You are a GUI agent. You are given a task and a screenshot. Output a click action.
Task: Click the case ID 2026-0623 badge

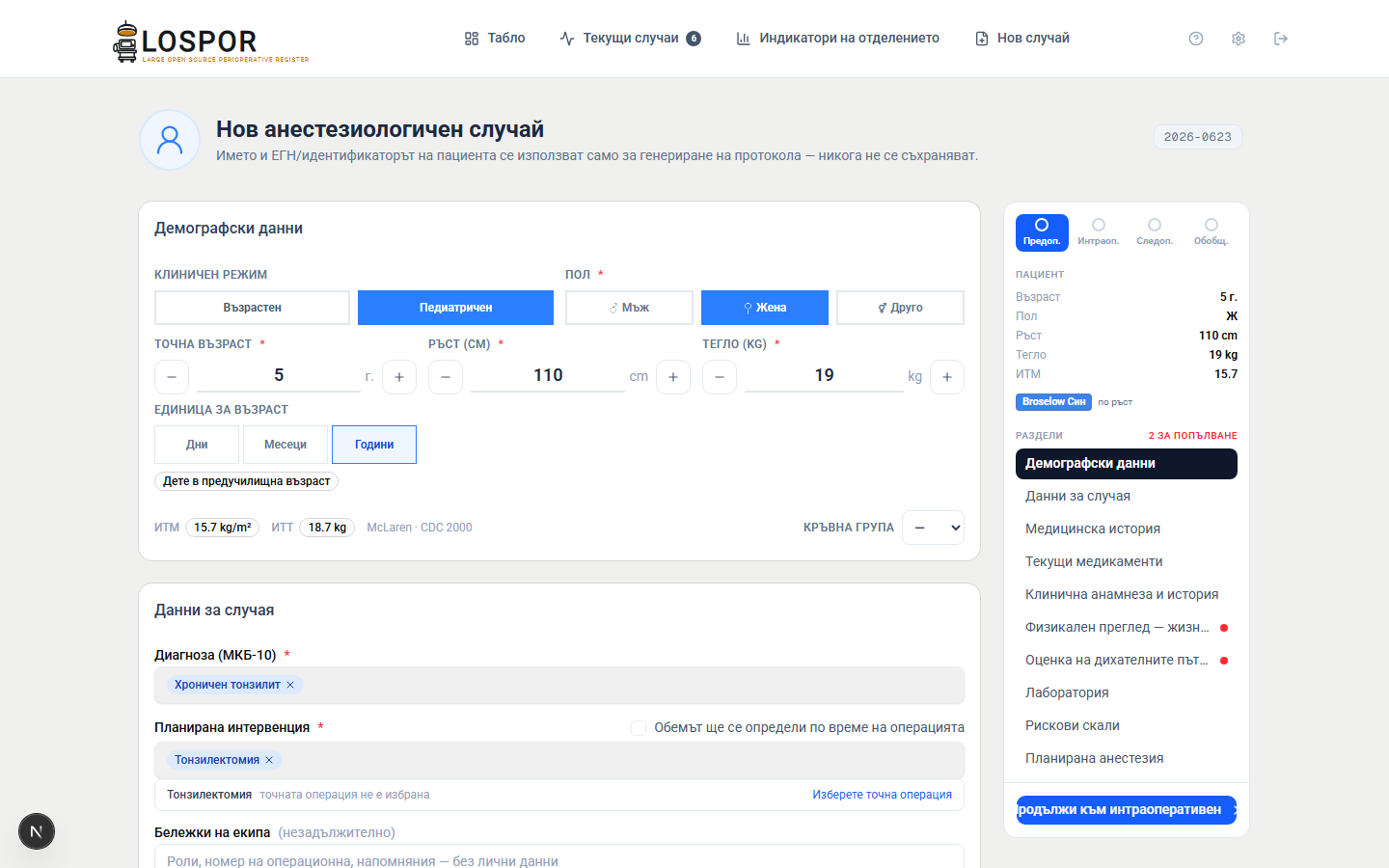point(1198,137)
